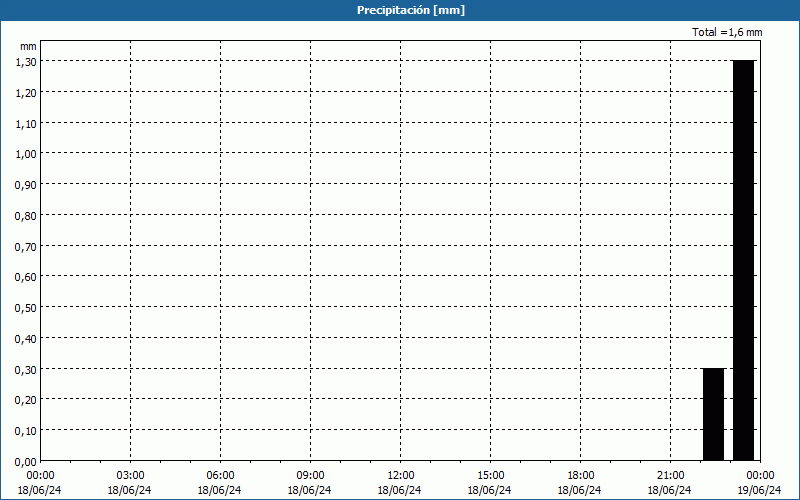This screenshot has width=800, height=500.
Task: Click the Total =1,6 mm label
Action: pyautogui.click(x=727, y=32)
